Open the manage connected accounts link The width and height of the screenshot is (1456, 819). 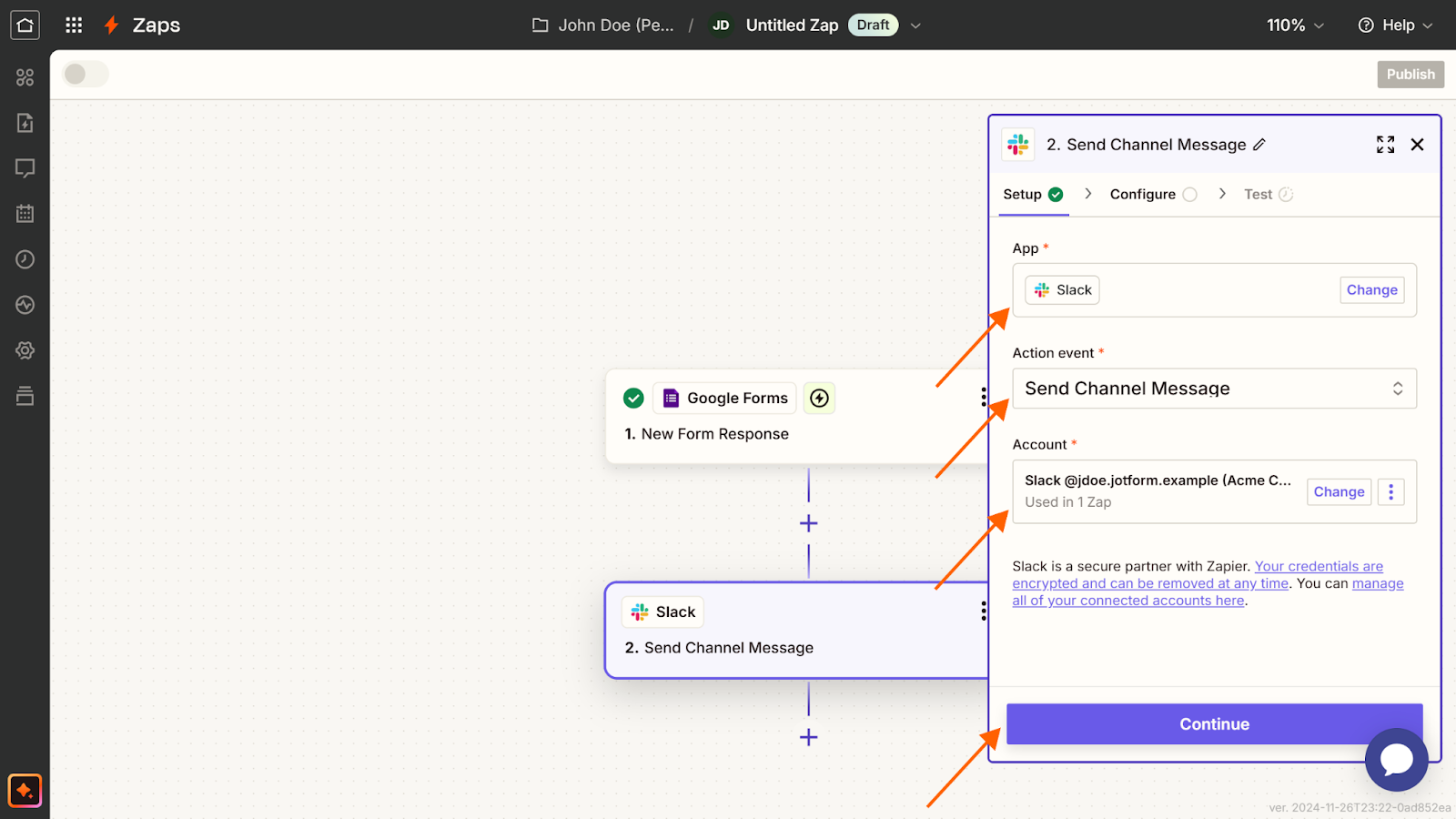point(1208,591)
